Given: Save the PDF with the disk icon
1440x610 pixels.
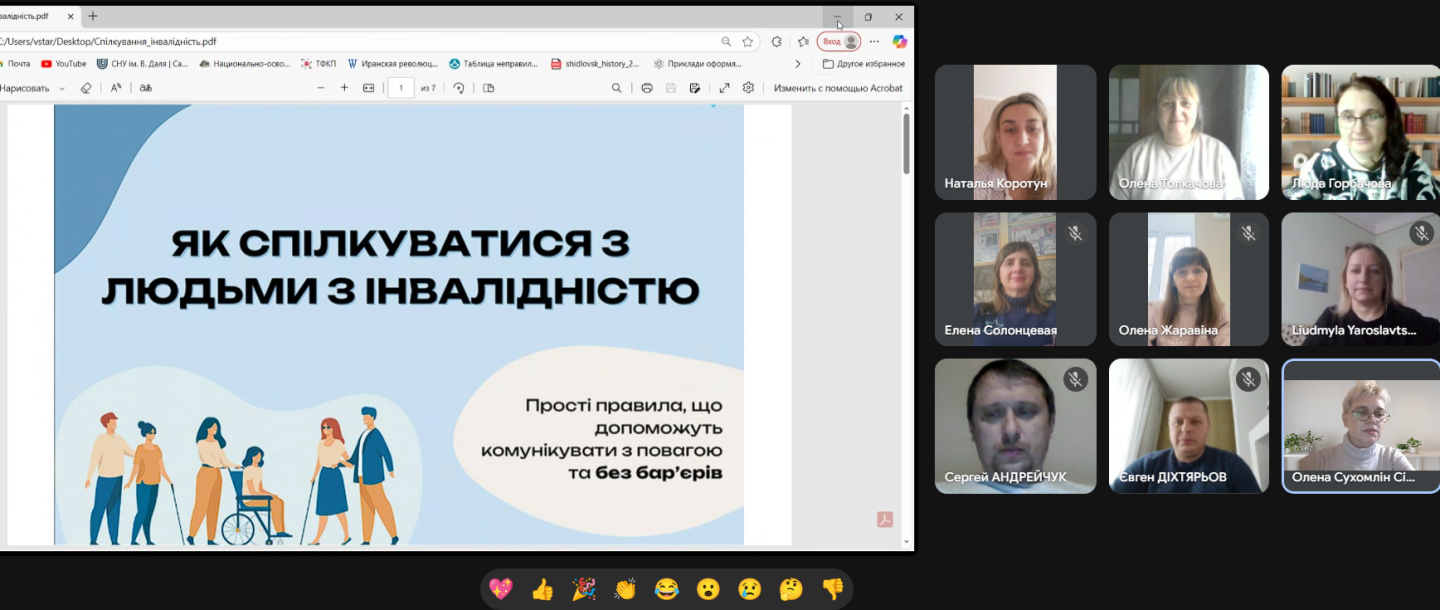Looking at the screenshot, I should coord(671,88).
